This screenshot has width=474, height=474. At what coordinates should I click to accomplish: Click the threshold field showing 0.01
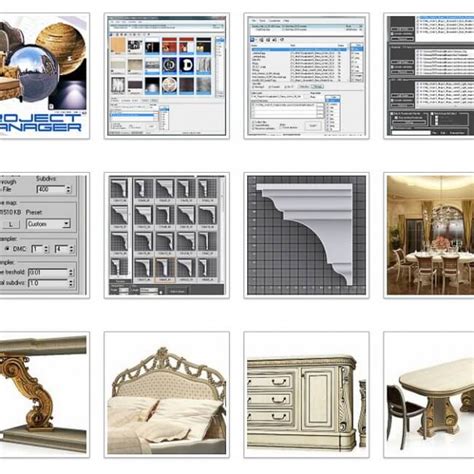pyautogui.click(x=48, y=272)
